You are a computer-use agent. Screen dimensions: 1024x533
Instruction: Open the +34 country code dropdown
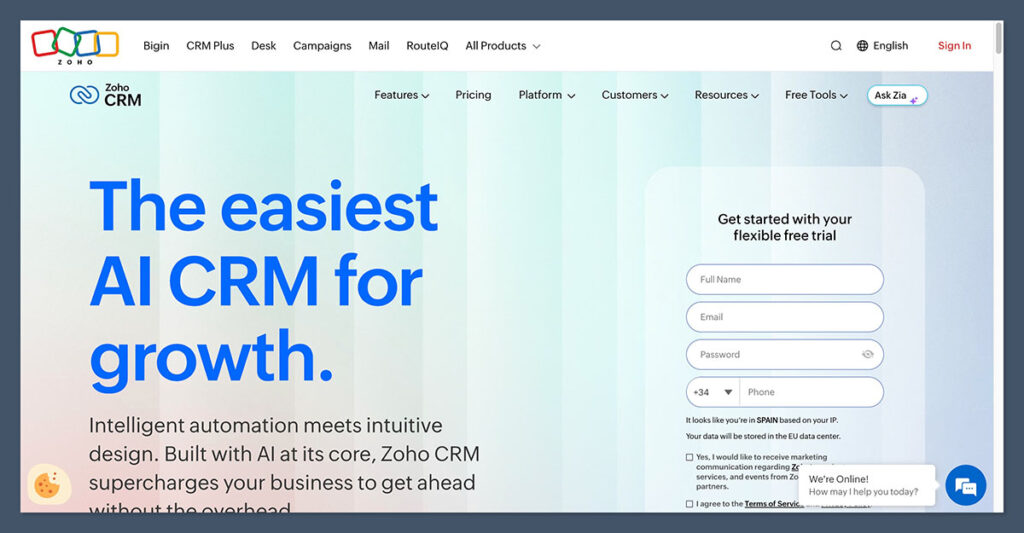tap(712, 392)
